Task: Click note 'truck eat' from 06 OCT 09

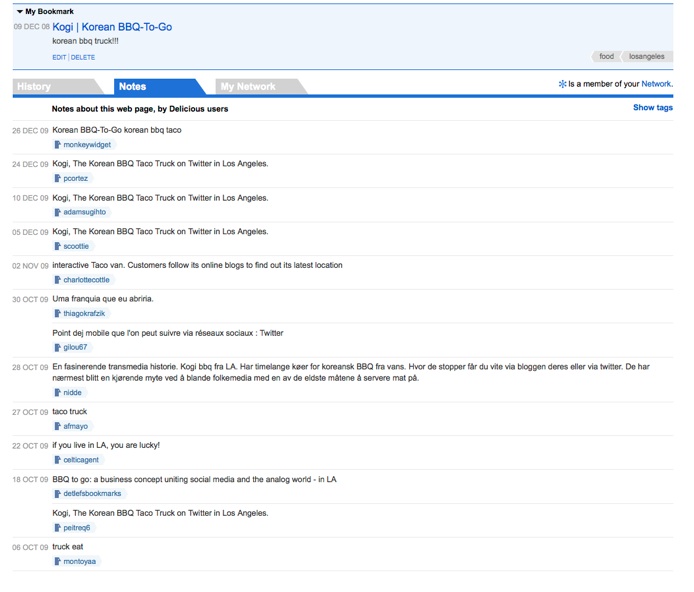Action: click(x=68, y=547)
